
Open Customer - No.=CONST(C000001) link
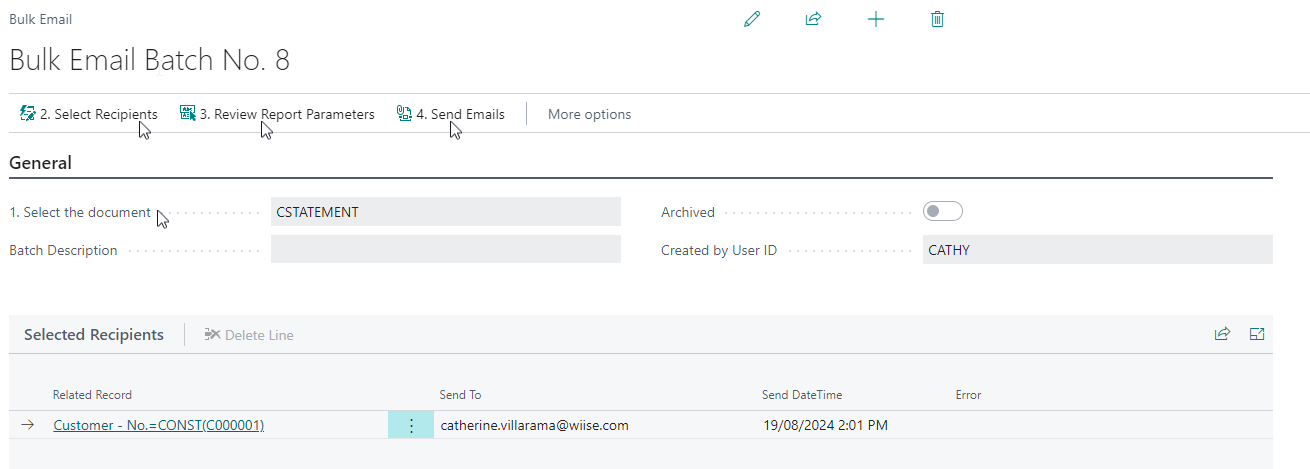[158, 425]
